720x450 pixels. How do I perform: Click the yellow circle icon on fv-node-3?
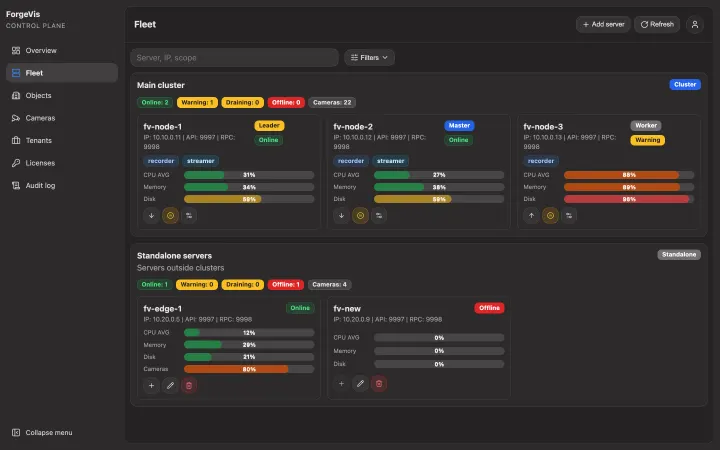coord(551,215)
